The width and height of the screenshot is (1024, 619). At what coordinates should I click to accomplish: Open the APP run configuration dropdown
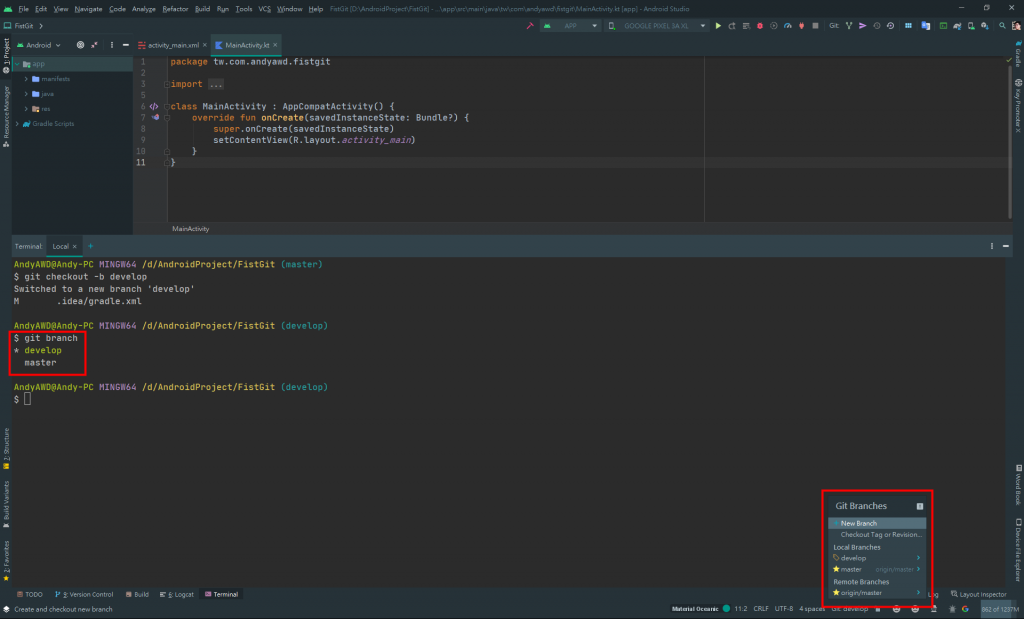tap(571, 26)
